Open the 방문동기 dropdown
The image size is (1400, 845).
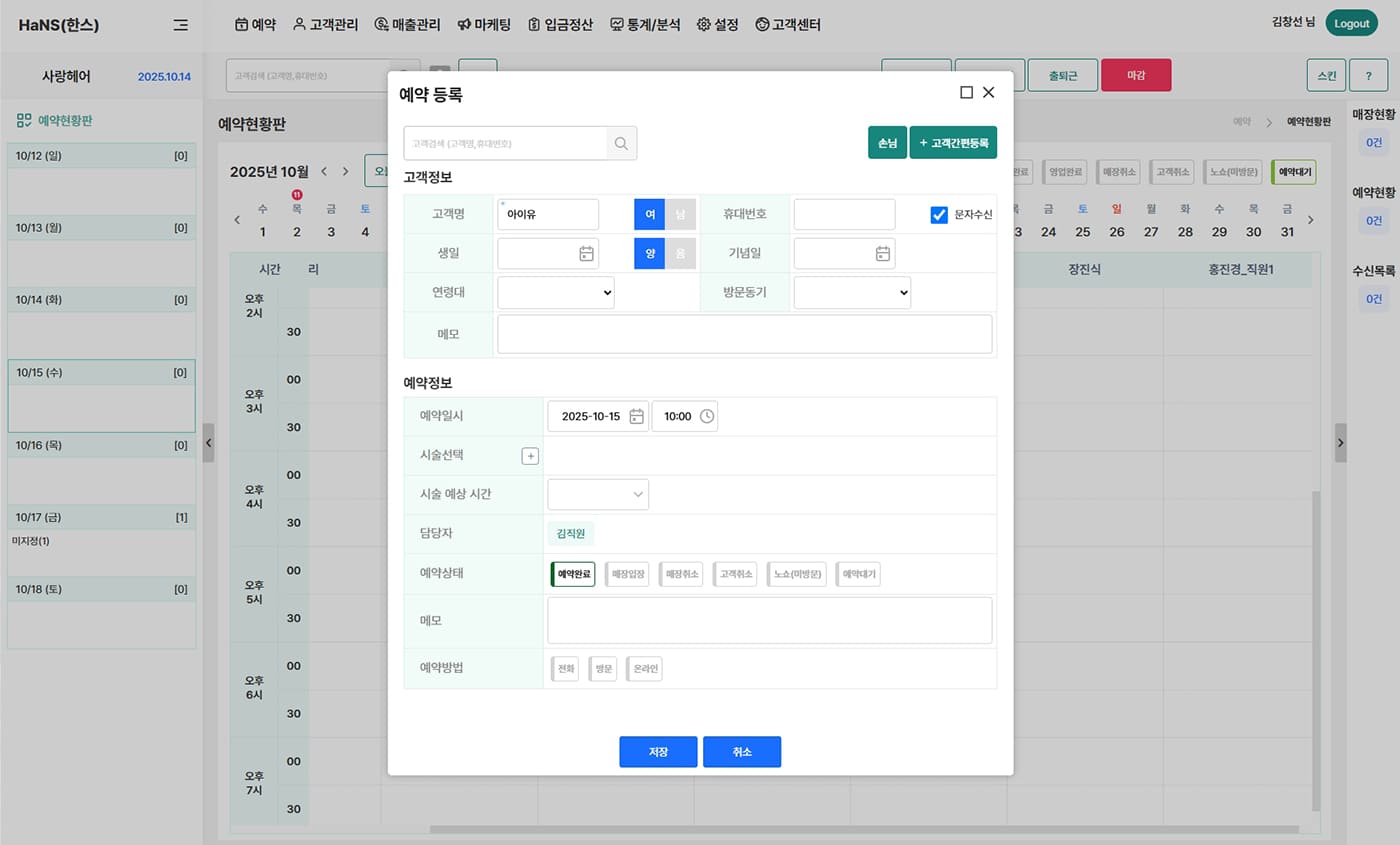(x=852, y=292)
